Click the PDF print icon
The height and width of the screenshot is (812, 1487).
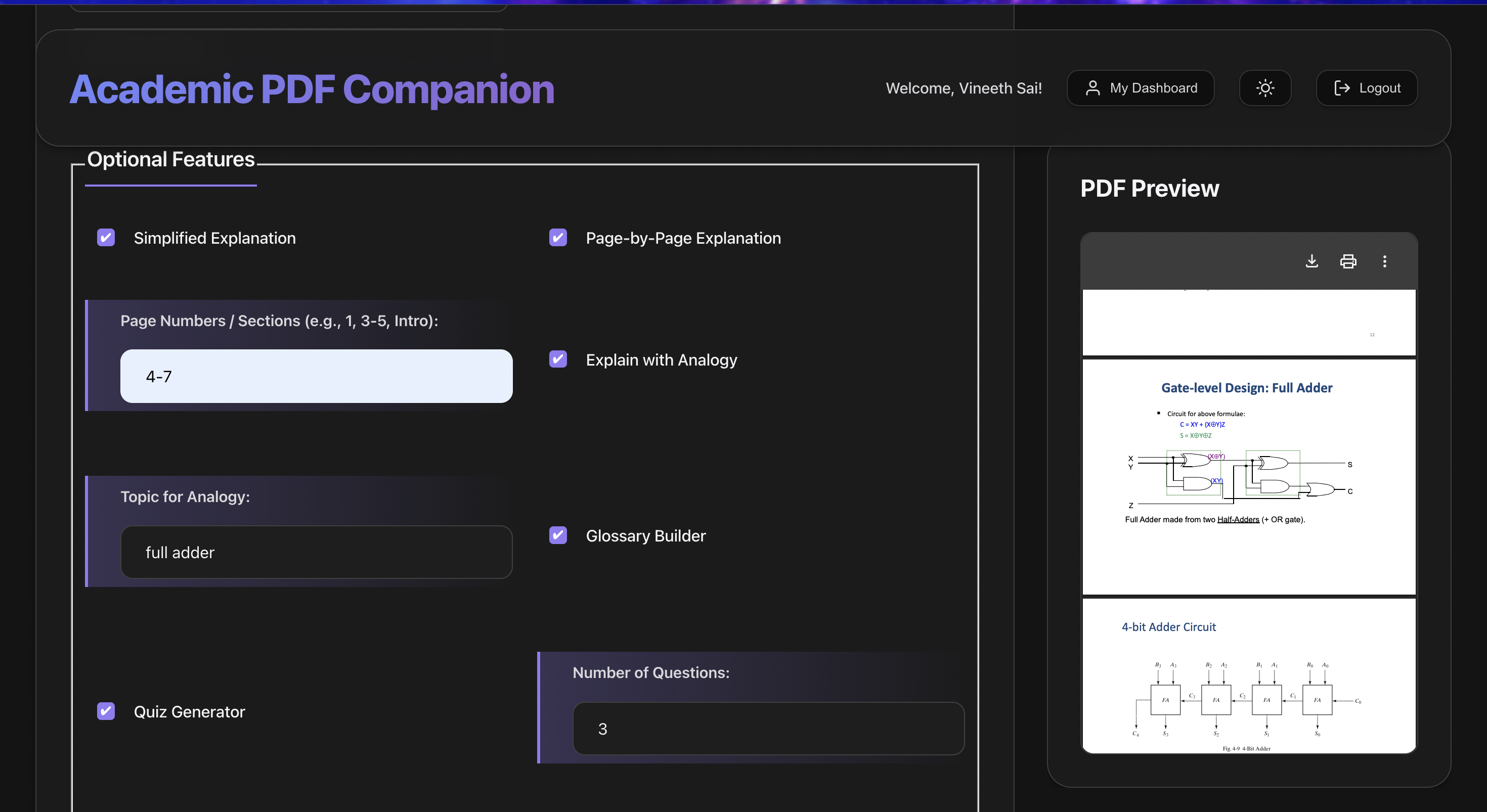pyautogui.click(x=1348, y=261)
